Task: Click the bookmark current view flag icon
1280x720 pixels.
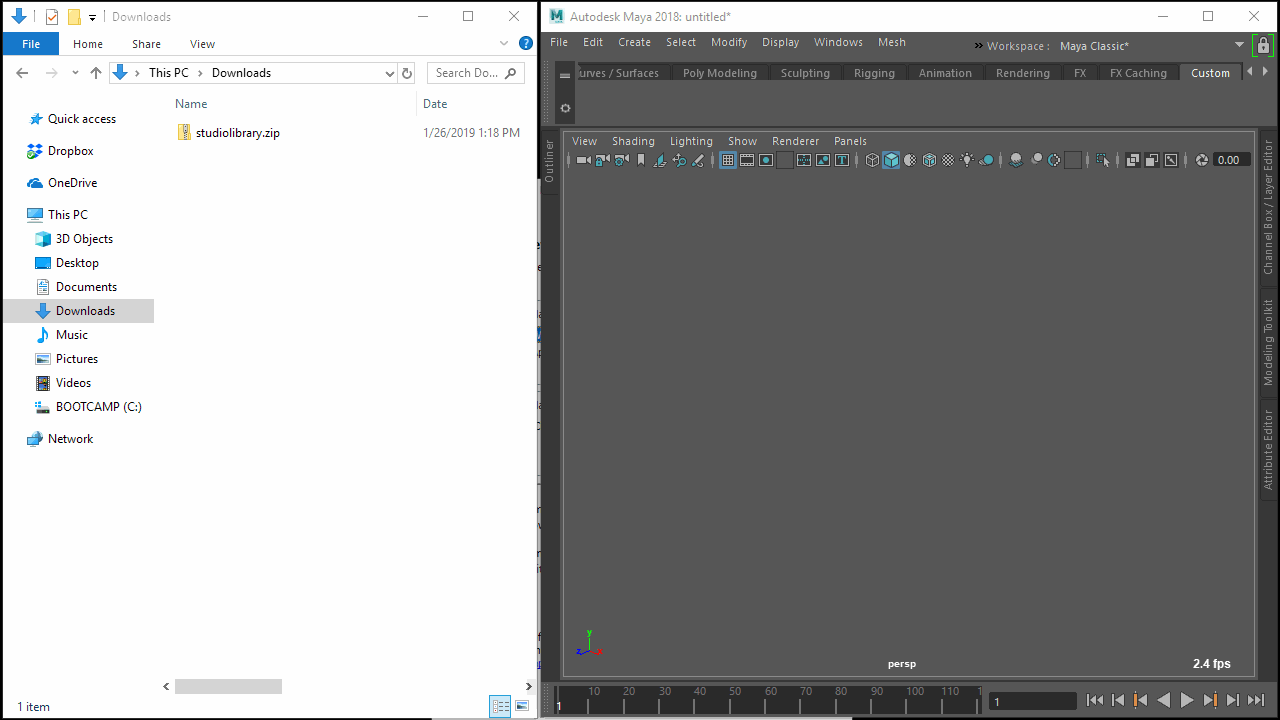Action: click(641, 159)
